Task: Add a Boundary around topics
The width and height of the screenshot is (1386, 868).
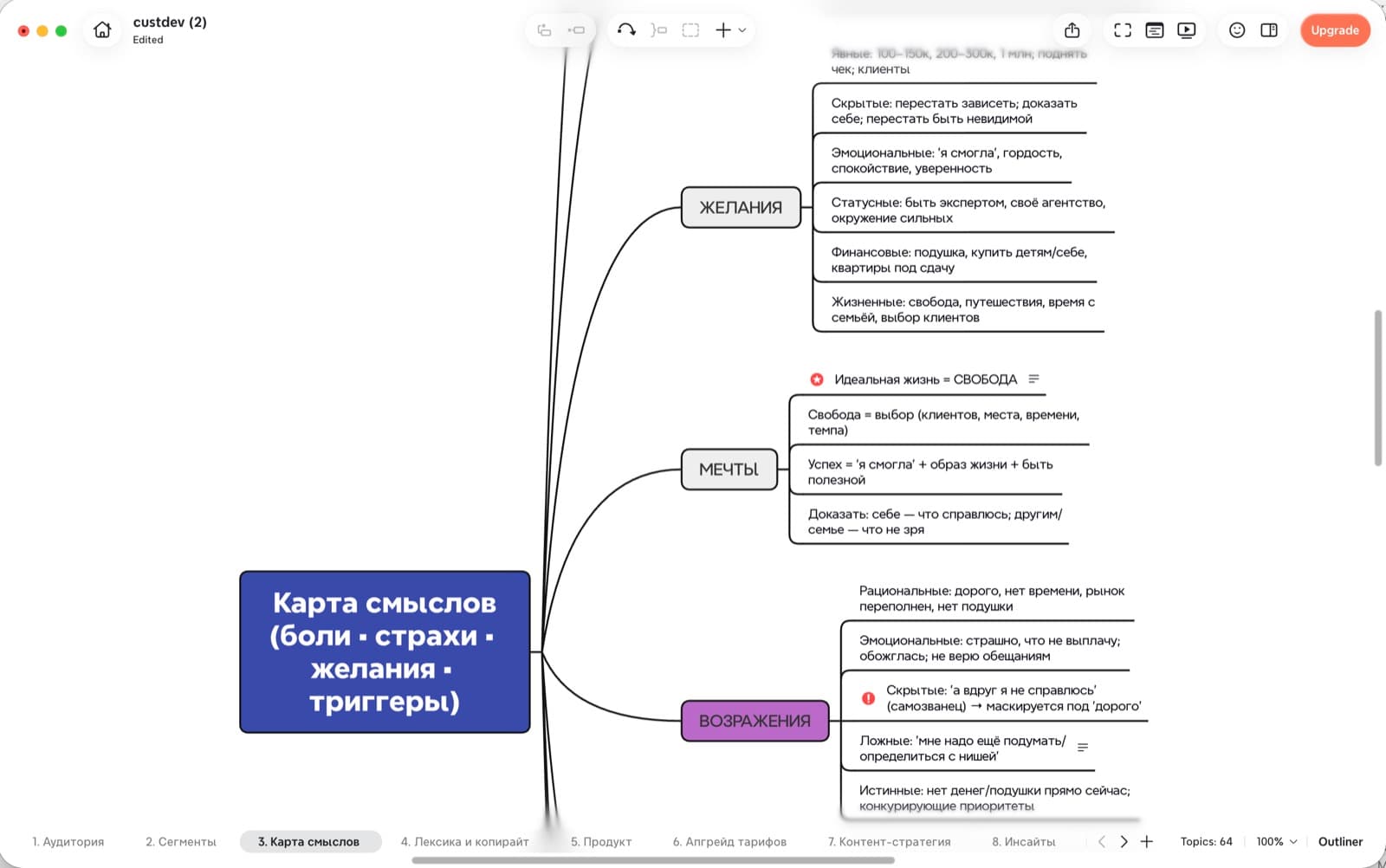Action: coord(690,30)
